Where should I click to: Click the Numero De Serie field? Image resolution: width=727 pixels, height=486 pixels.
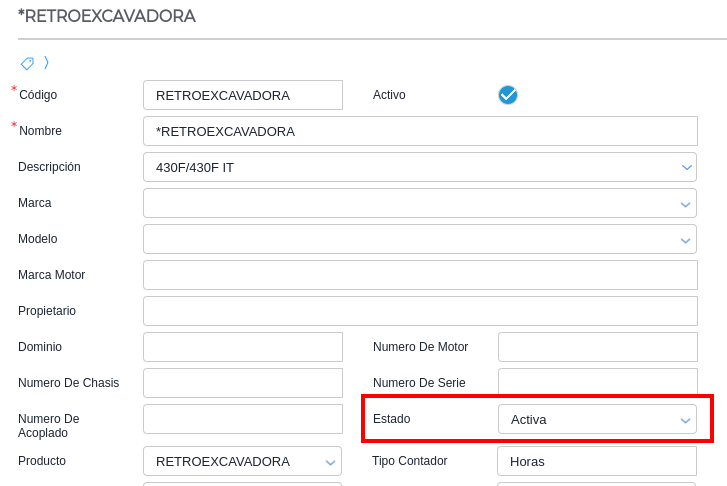(x=597, y=383)
